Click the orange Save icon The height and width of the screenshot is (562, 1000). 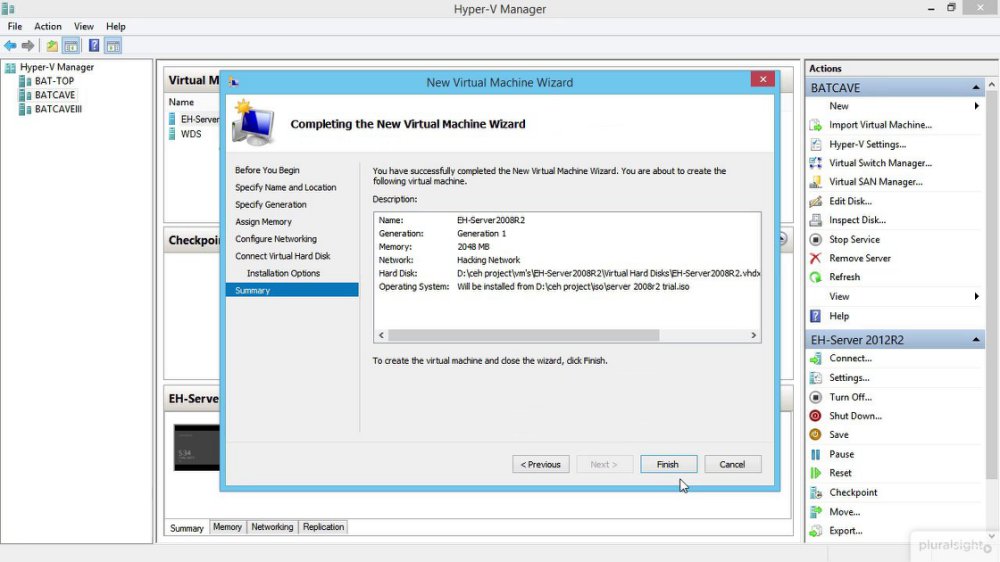coord(816,434)
